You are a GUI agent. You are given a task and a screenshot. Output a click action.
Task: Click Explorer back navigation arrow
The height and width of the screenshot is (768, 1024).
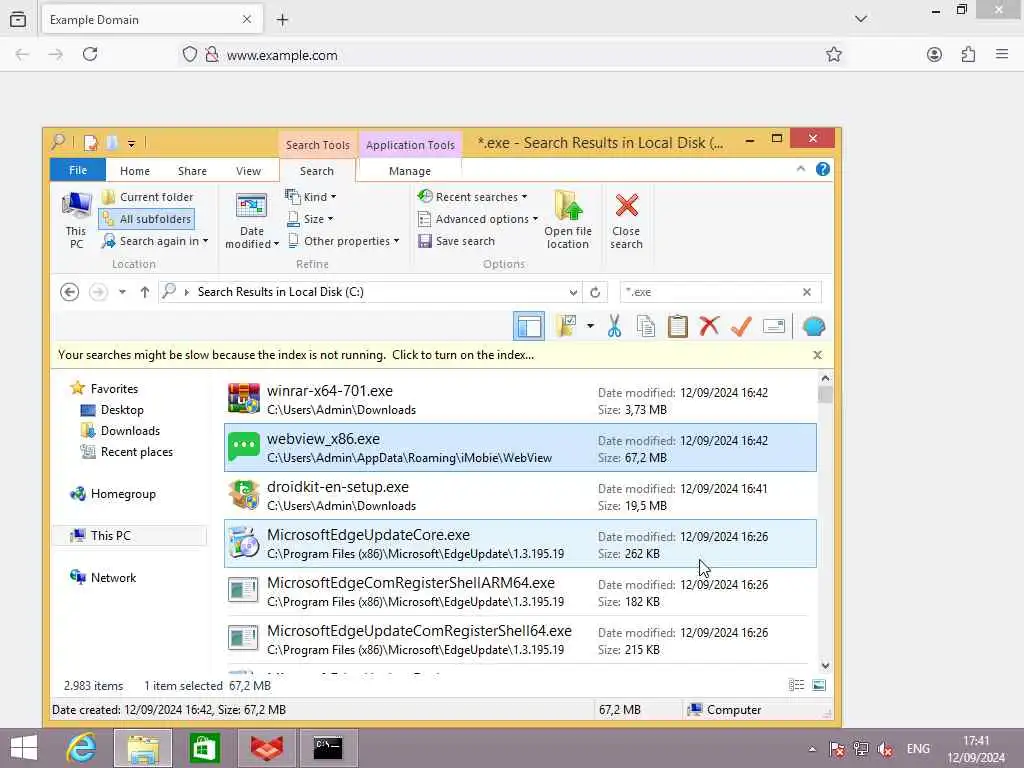coord(70,292)
